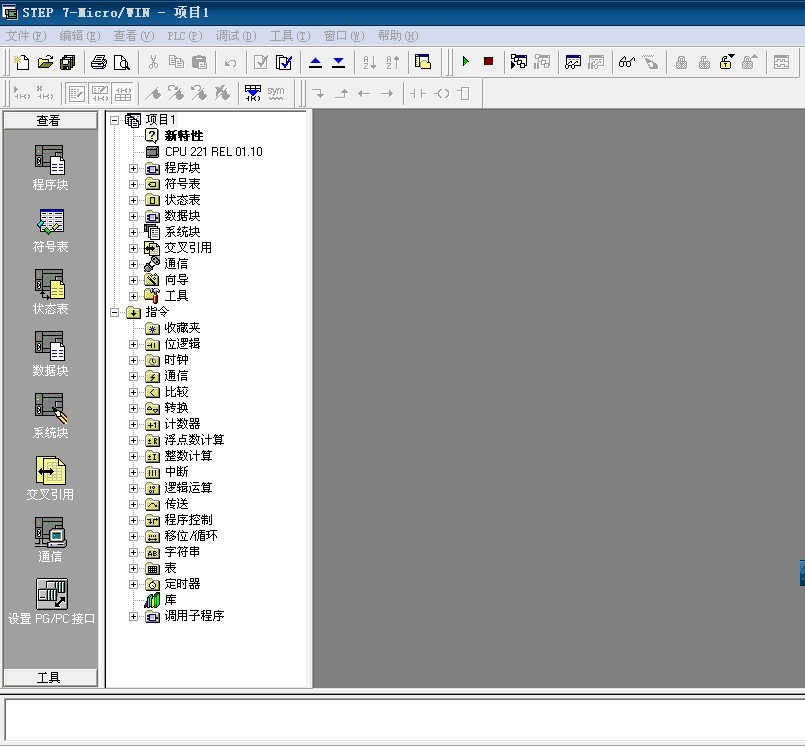Select CPU 221 REL 01.10 tree item

tap(213, 152)
